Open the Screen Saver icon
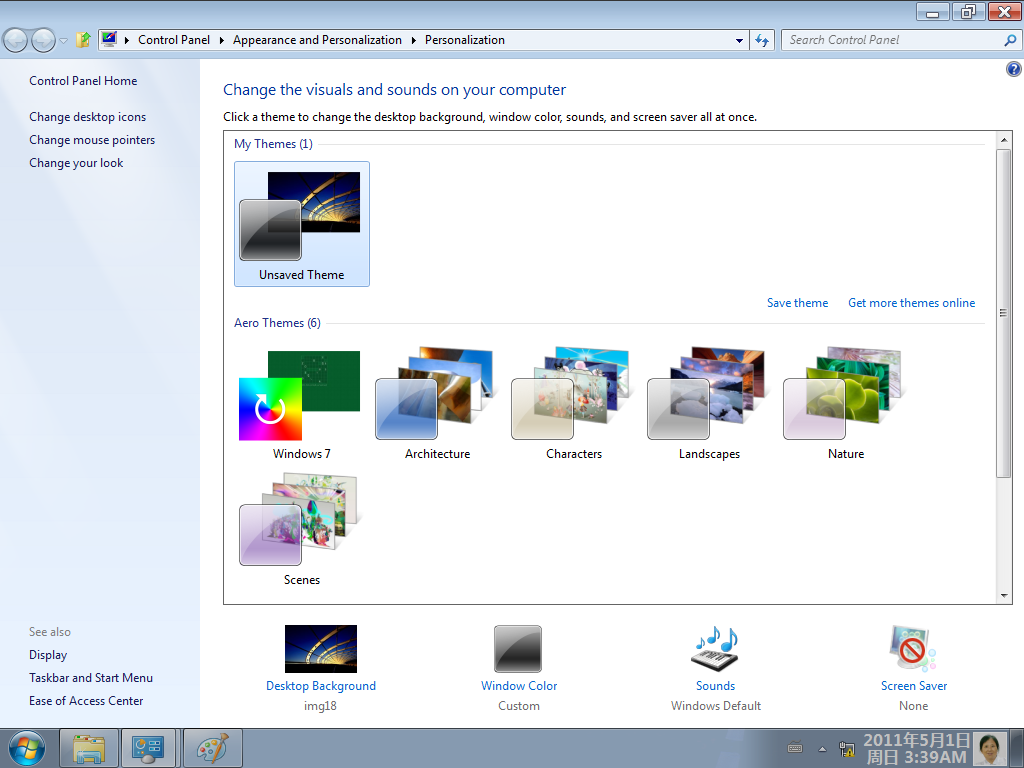 [x=913, y=648]
